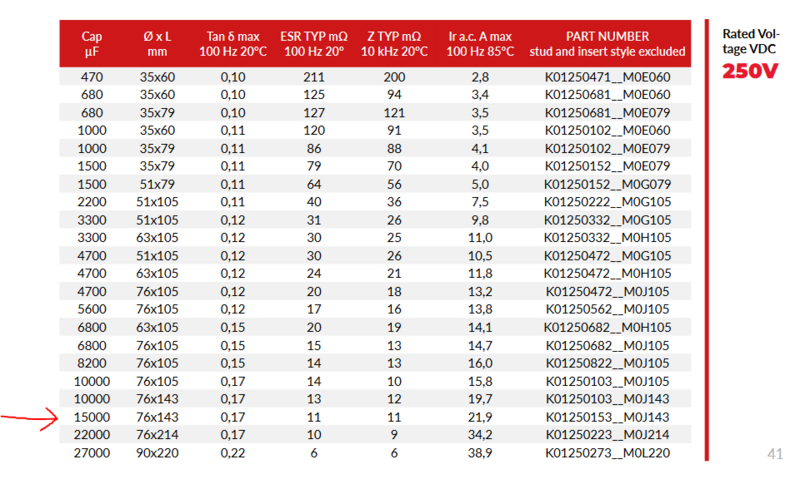Viewport: 800px width, 484px height.
Task: Click the Rated Voltage VDC text
Action: point(751,41)
